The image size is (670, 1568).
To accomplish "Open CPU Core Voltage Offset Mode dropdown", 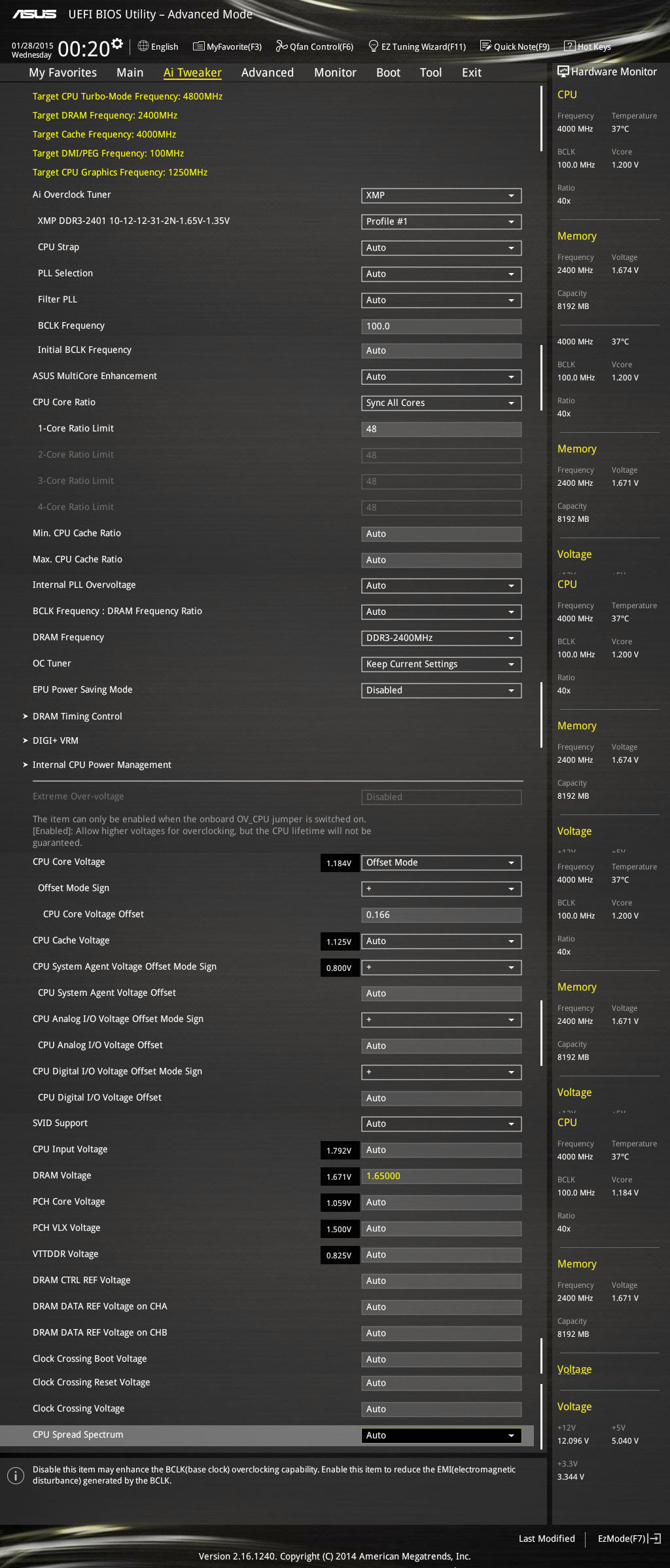I will (442, 863).
